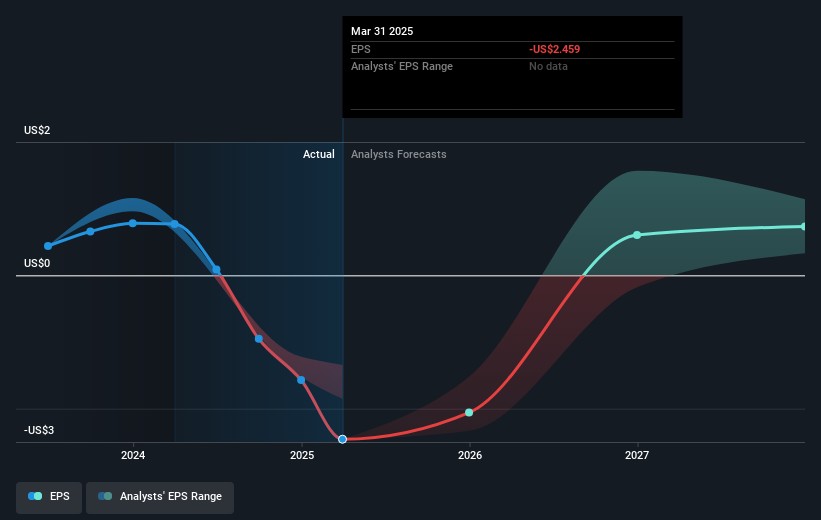Click the "Actual" section label
Viewport: 821px width, 520px height.
tap(319, 155)
